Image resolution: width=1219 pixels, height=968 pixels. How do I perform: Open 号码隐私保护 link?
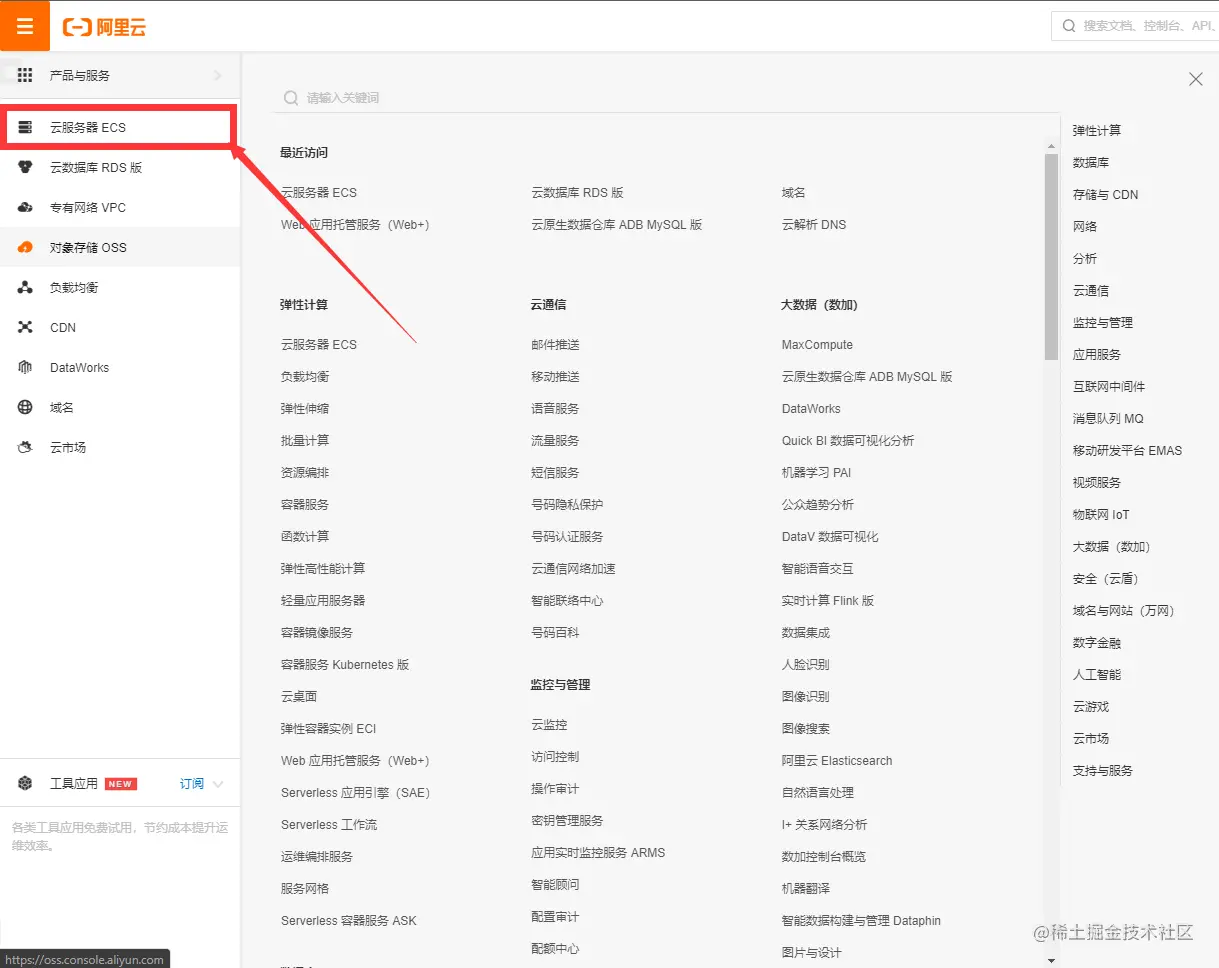(x=567, y=505)
